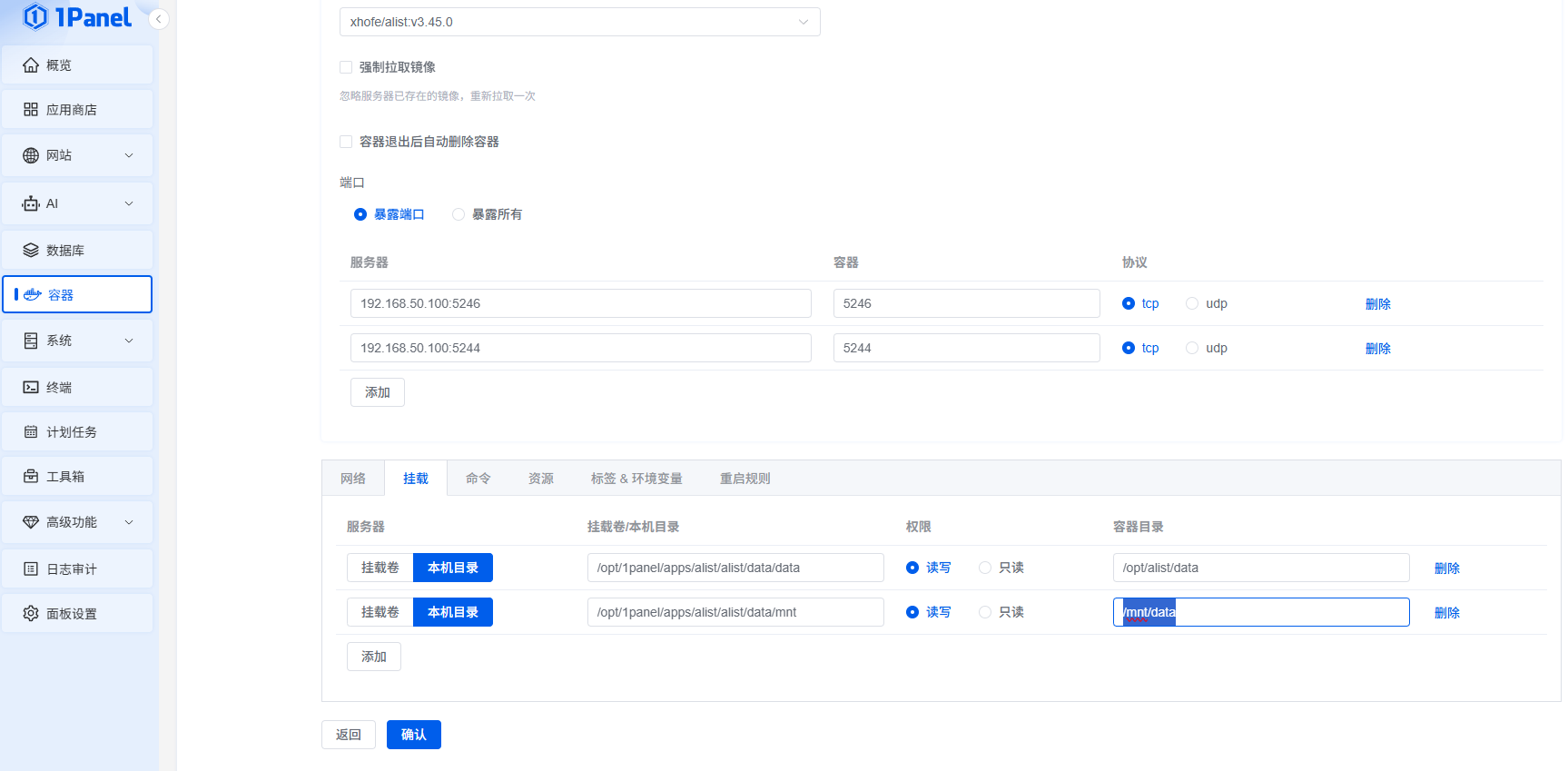Click the 计划任务 calendar icon
Image resolution: width=1568 pixels, height=771 pixels.
(31, 432)
